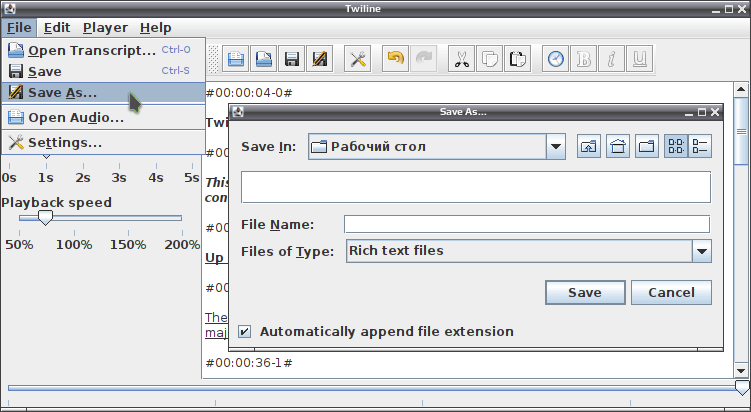The height and width of the screenshot is (412, 751).
Task: Open settings via wrench toolbar icon
Action: tap(357, 59)
